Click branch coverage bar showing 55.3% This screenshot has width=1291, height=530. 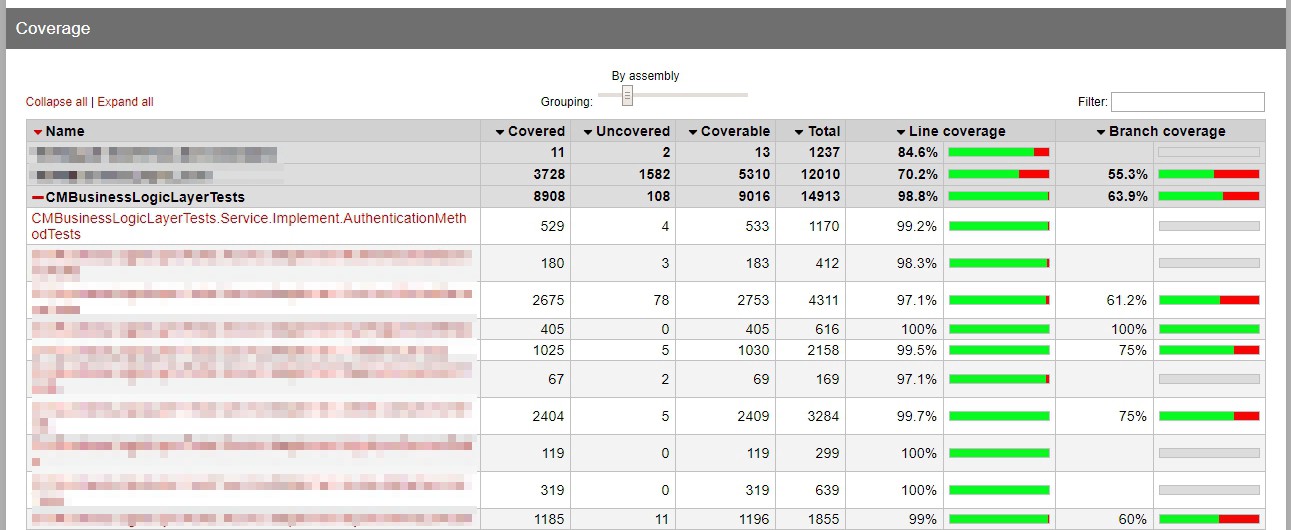click(x=1208, y=174)
